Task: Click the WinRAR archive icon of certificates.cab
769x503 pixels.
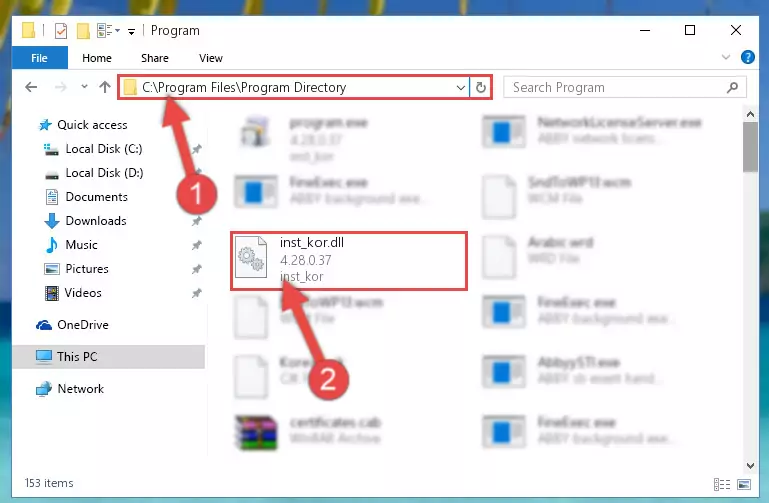Action: click(256, 432)
